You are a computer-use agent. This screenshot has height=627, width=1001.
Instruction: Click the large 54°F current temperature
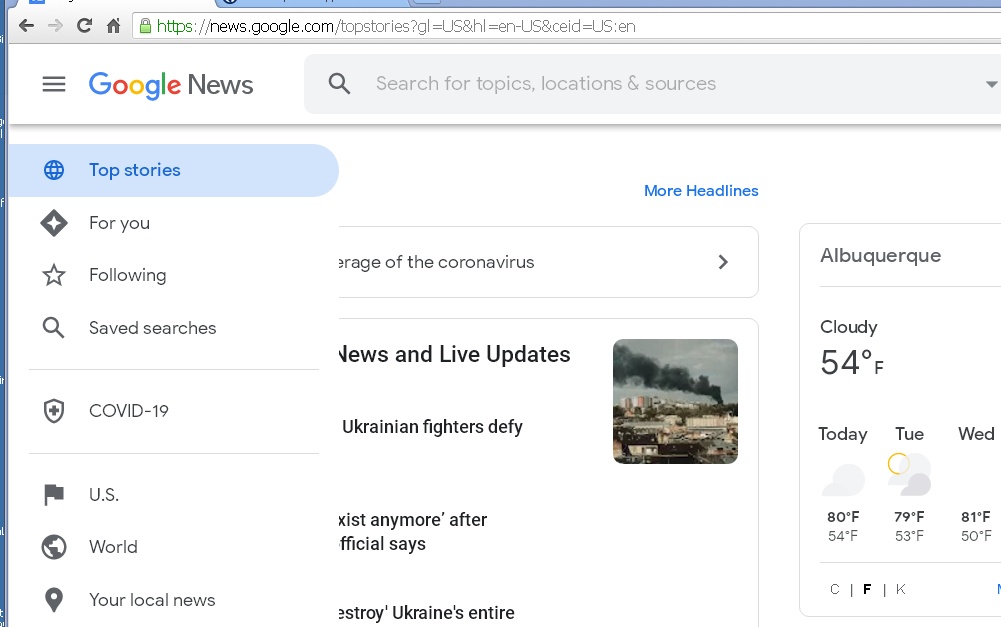tap(852, 363)
